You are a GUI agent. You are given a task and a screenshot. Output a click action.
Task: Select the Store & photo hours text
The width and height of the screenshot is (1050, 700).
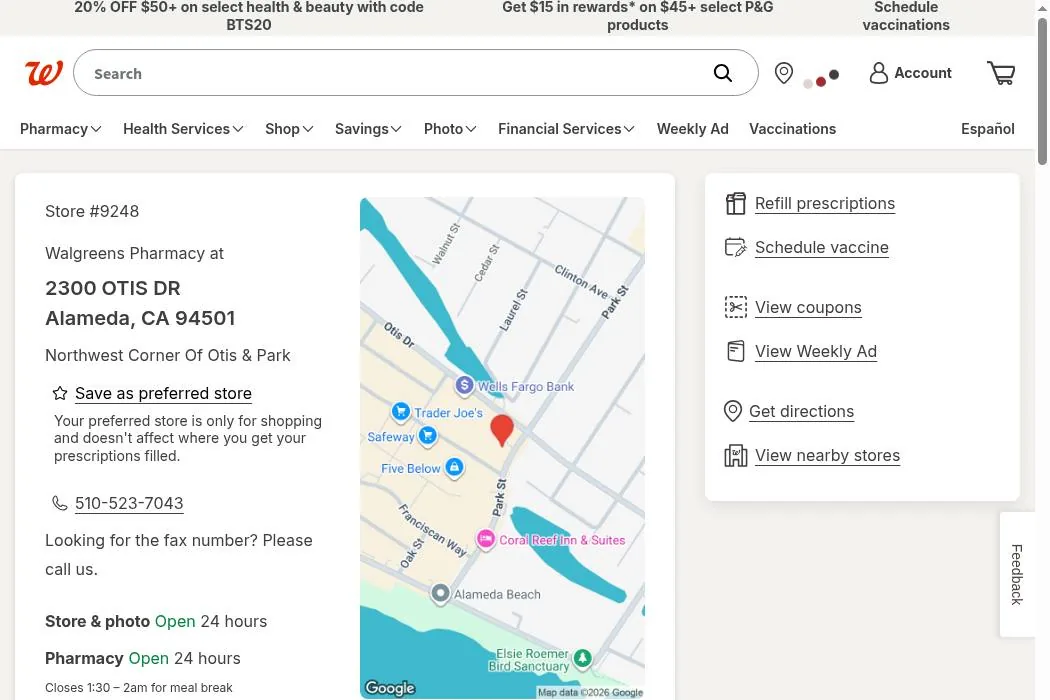pos(156,622)
